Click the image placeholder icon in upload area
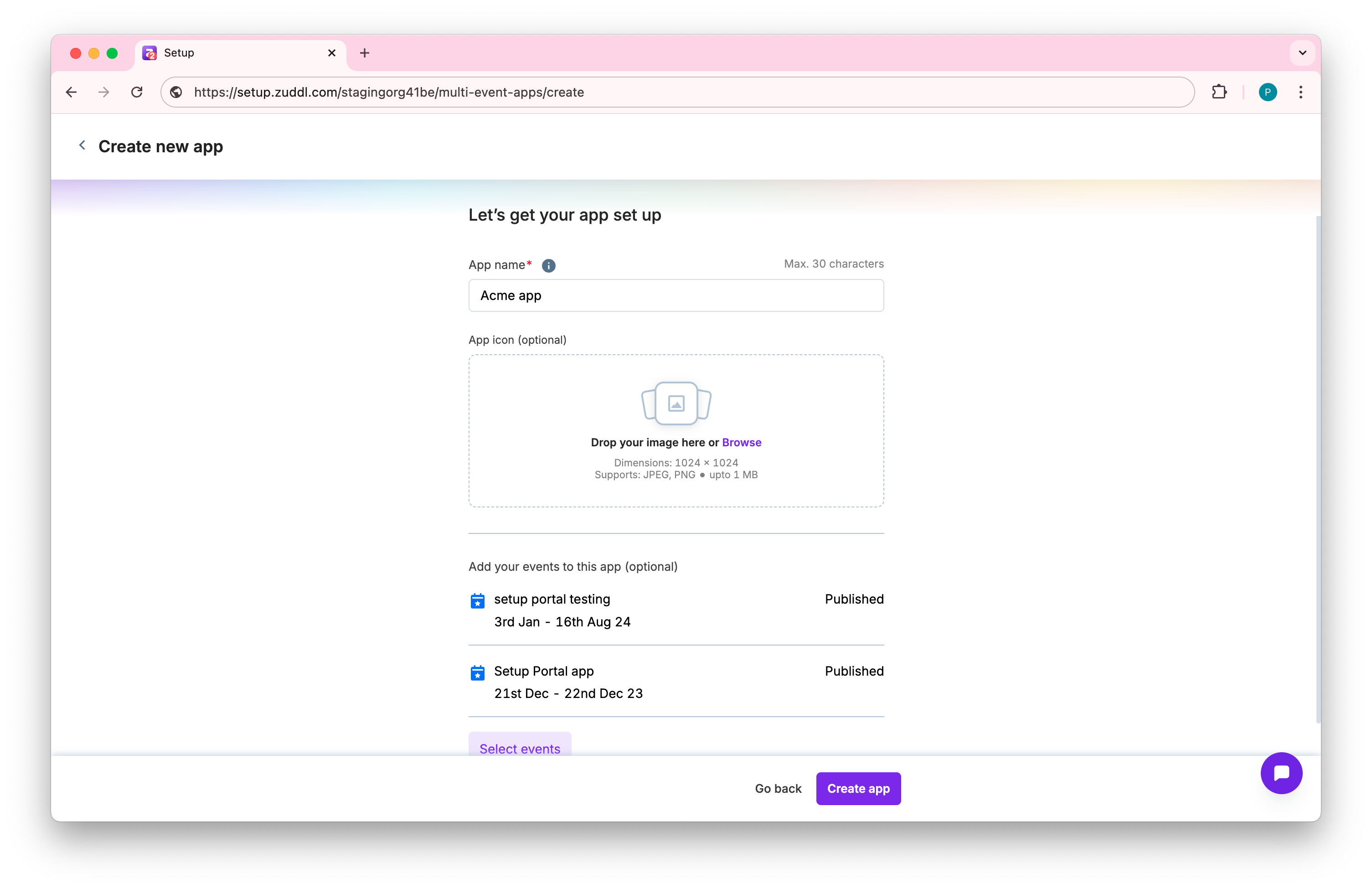Screen dimensions: 1372x889 [x=676, y=403]
